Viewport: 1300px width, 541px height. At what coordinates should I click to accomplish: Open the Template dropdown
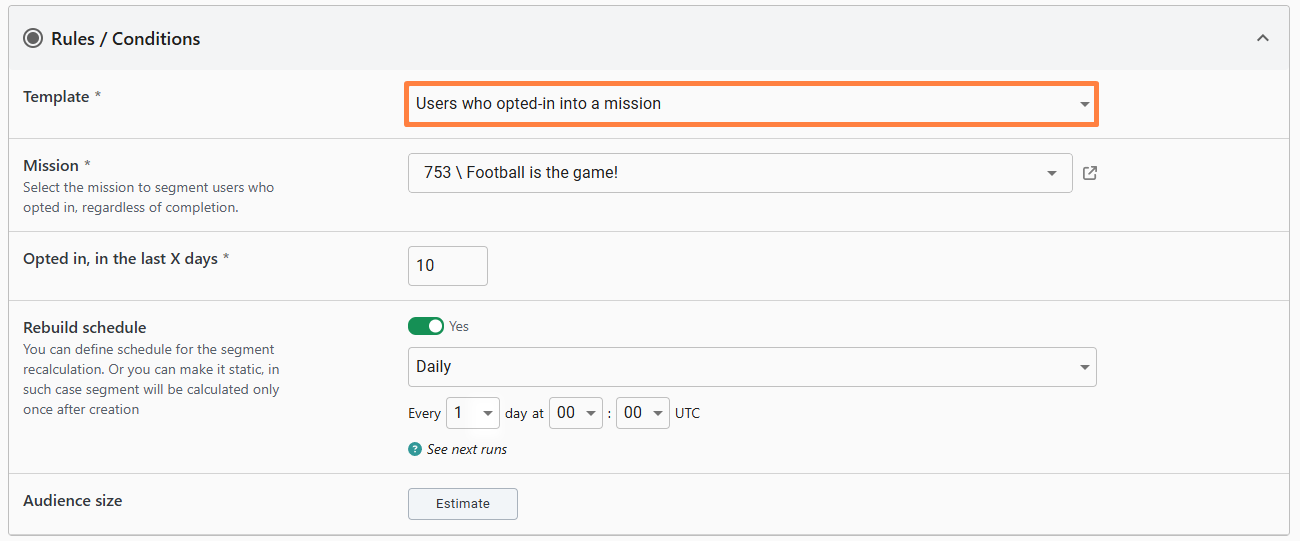coord(751,104)
